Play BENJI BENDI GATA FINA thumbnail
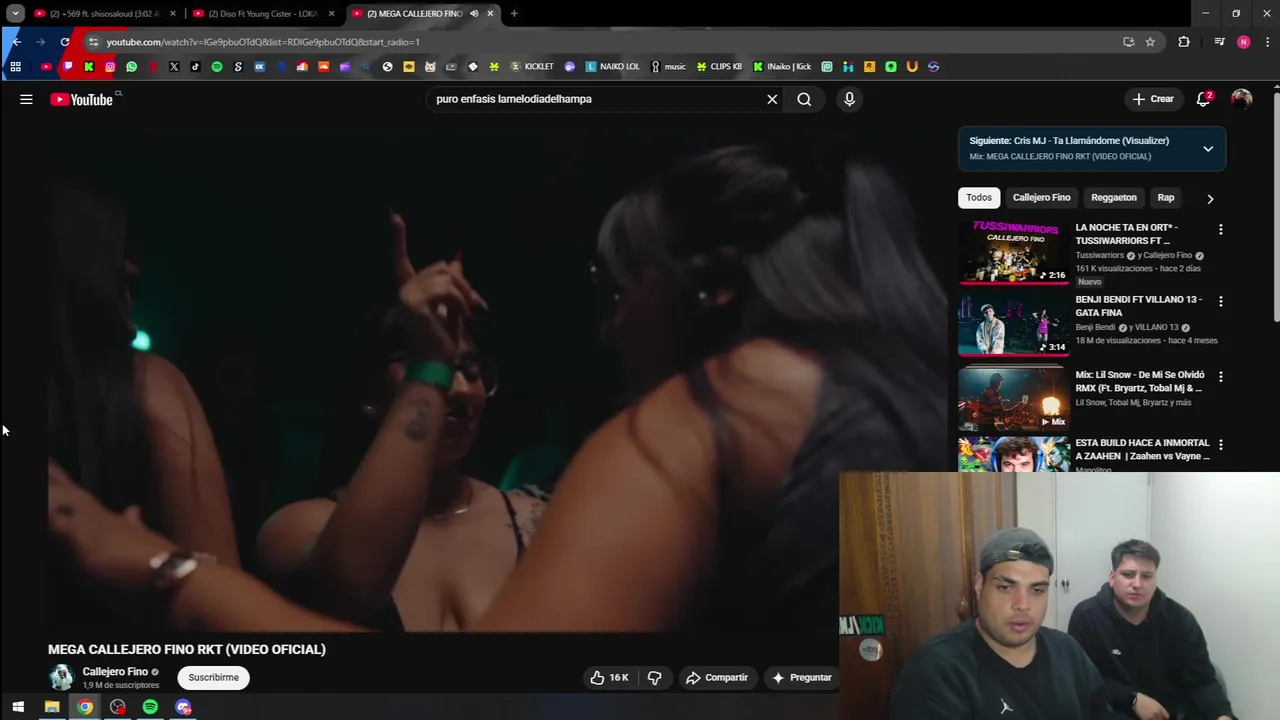The image size is (1280, 720). click(x=1013, y=325)
